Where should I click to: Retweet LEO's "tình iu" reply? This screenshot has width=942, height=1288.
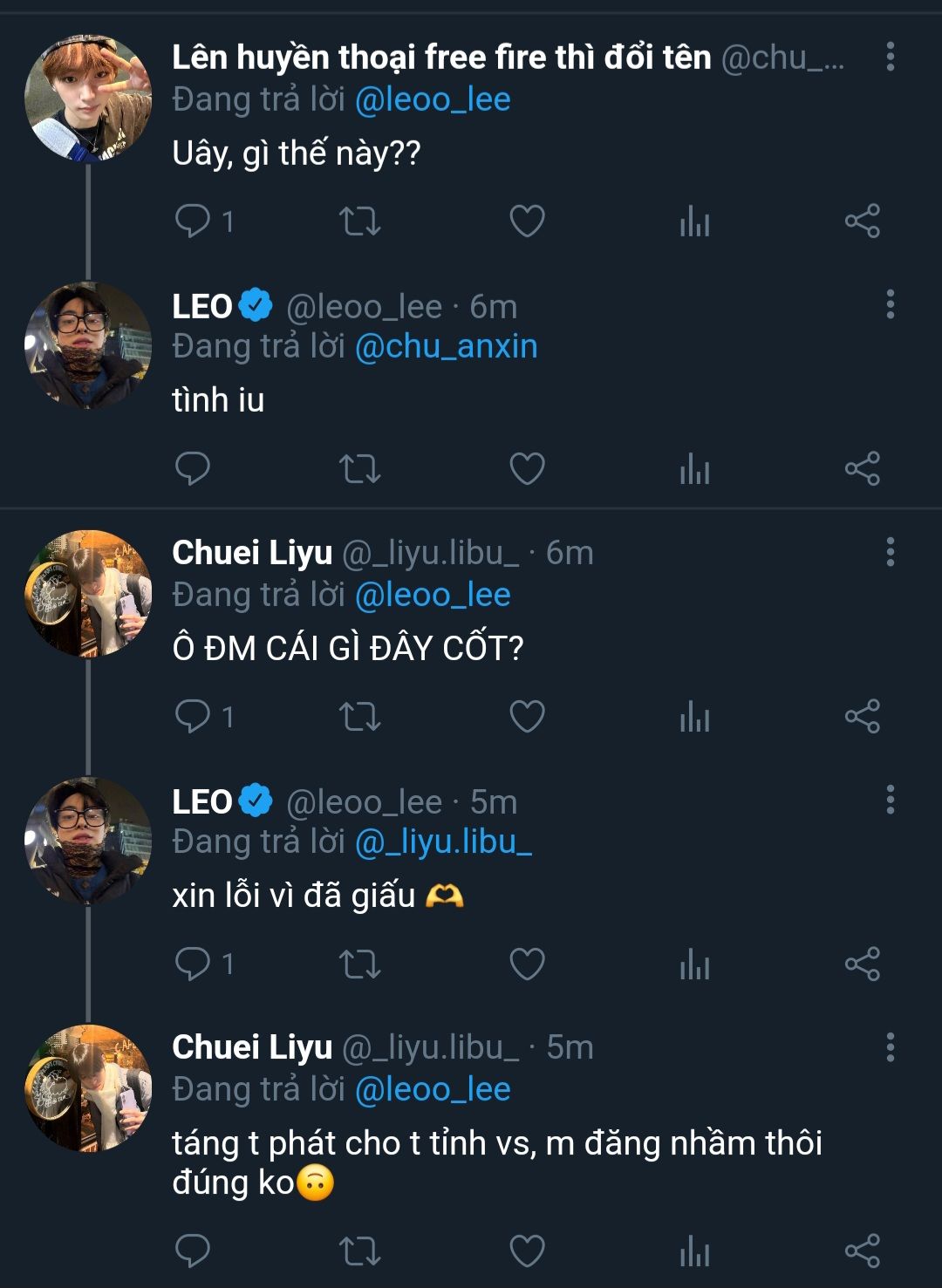pyautogui.click(x=359, y=468)
